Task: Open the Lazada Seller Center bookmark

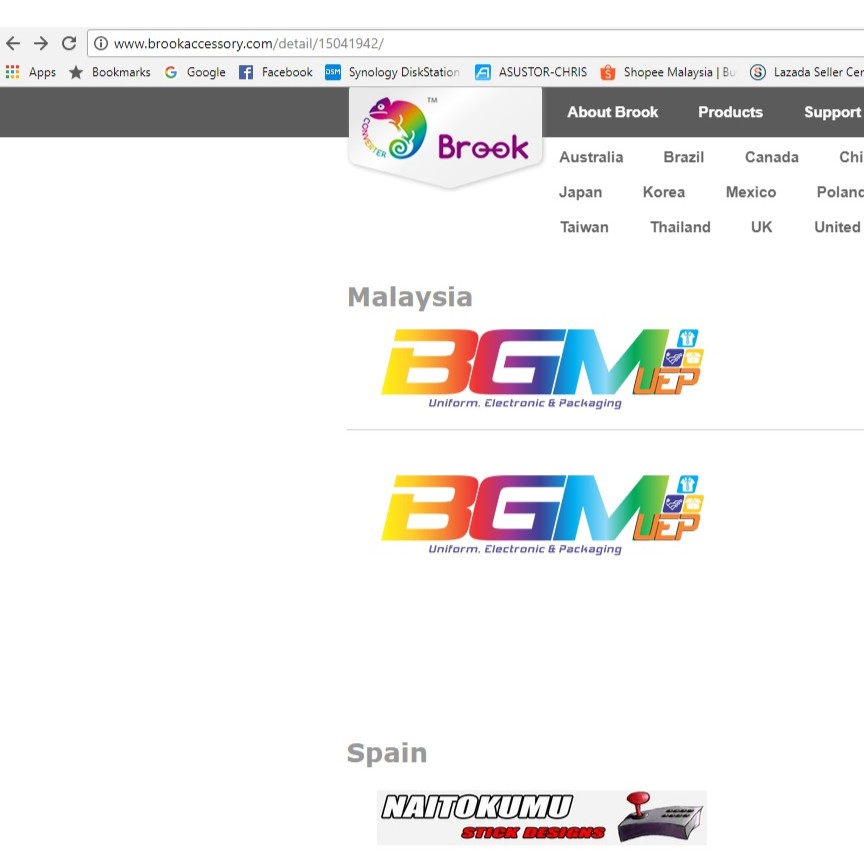Action: [x=806, y=72]
